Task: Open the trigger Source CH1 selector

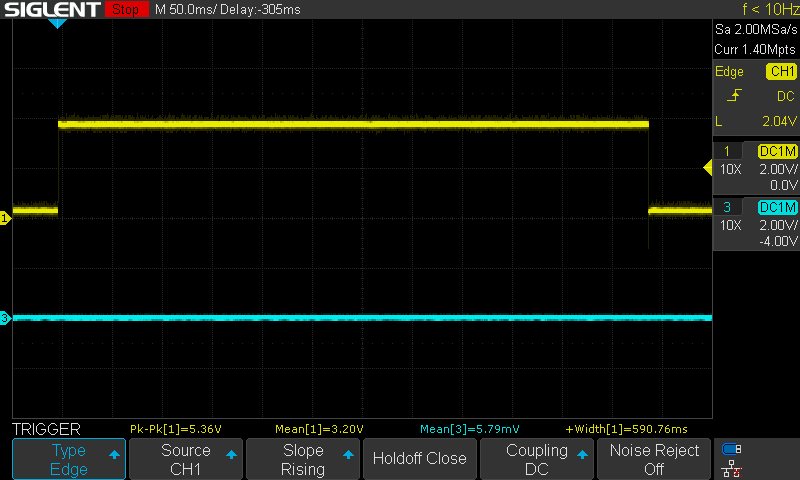Action: 186,459
